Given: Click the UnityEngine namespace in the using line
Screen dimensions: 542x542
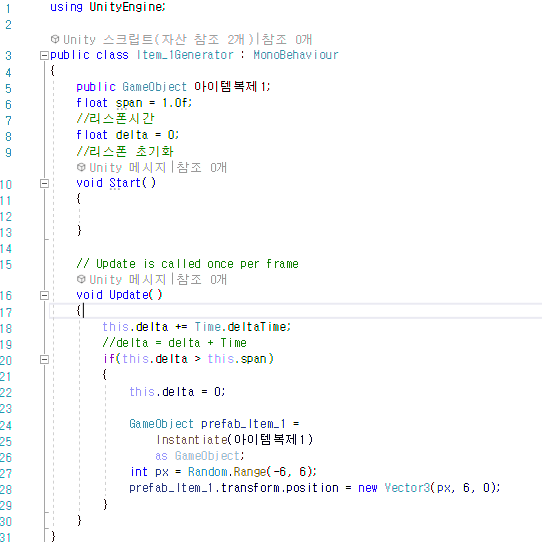Looking at the screenshot, I should point(126,7).
